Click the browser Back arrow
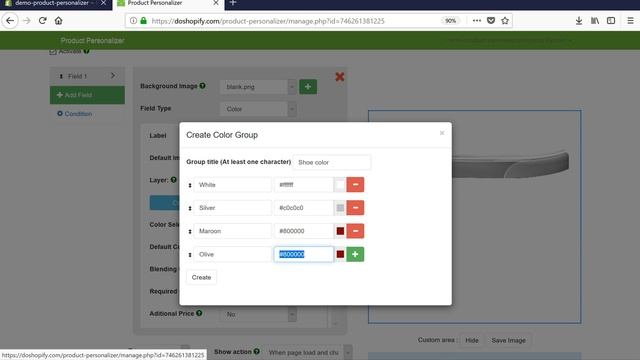The width and height of the screenshot is (640, 360). [10, 20]
